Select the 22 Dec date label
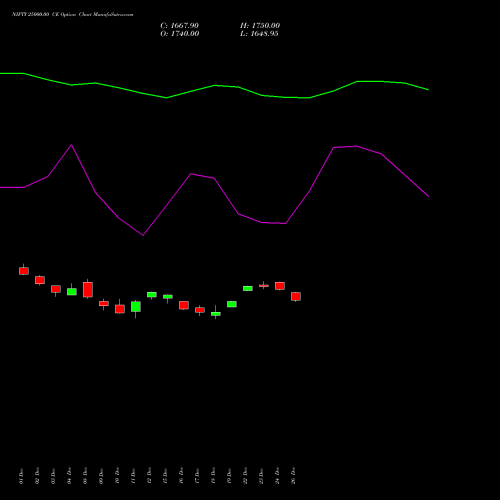Viewport: 500px width, 500px height. coord(245,476)
